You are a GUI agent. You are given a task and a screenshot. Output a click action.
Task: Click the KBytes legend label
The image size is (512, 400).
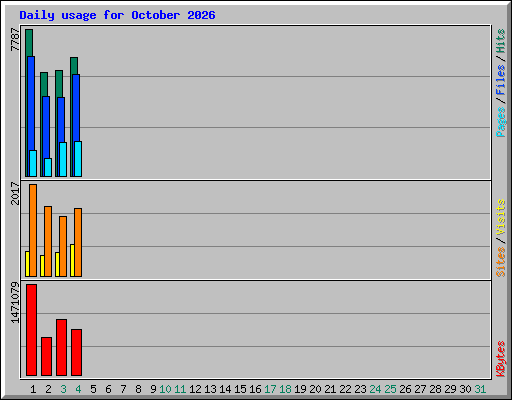click(x=500, y=359)
